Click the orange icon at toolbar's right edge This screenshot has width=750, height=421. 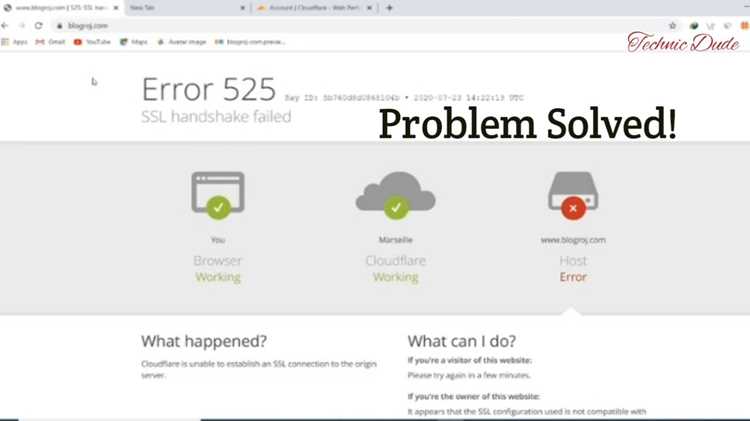click(x=745, y=26)
